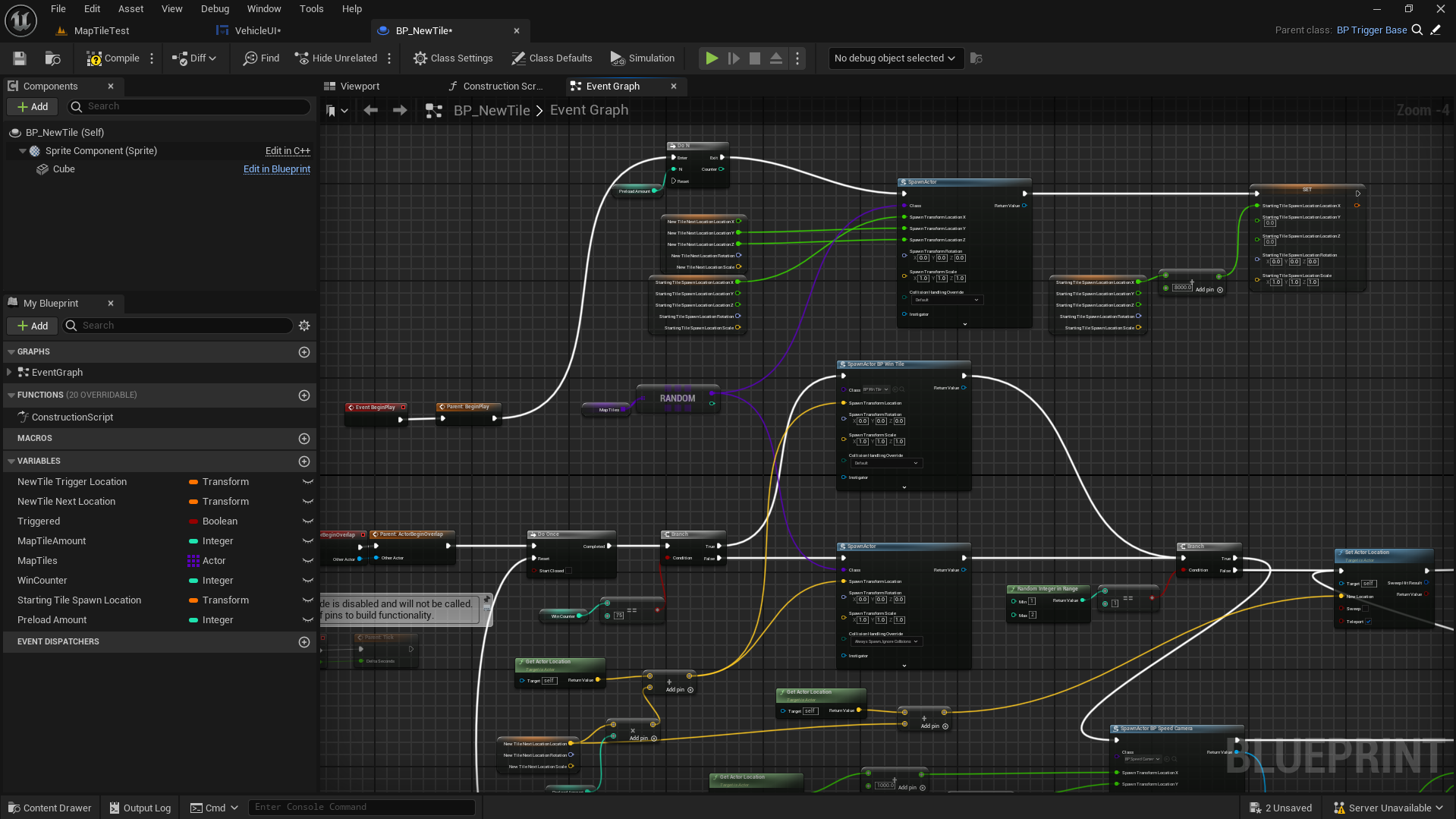Toggle visibility eye for WinCounter variable
Image resolution: width=1456 pixels, height=819 pixels.
(x=308, y=581)
